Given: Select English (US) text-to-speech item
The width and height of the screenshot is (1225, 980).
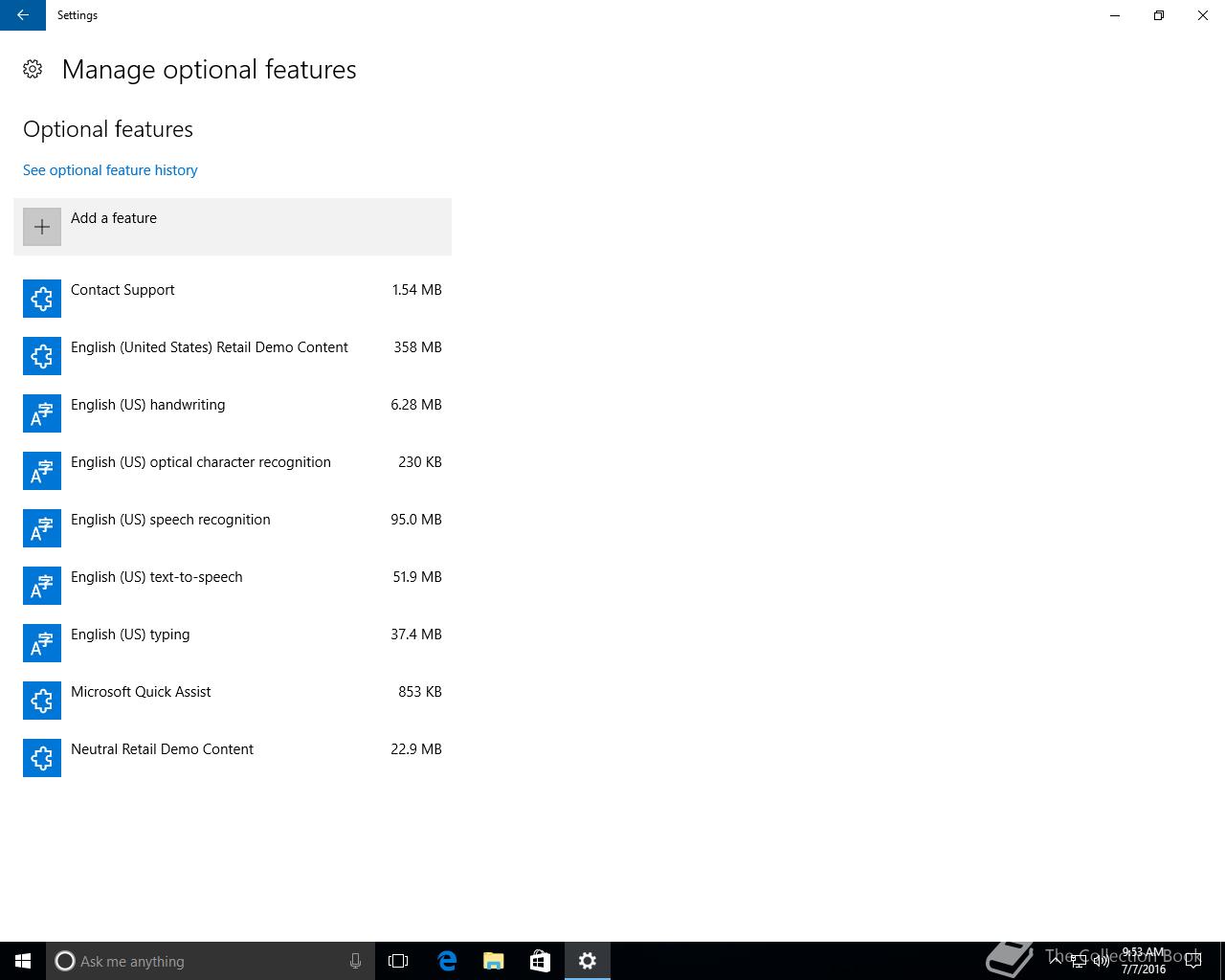Looking at the screenshot, I should (233, 586).
